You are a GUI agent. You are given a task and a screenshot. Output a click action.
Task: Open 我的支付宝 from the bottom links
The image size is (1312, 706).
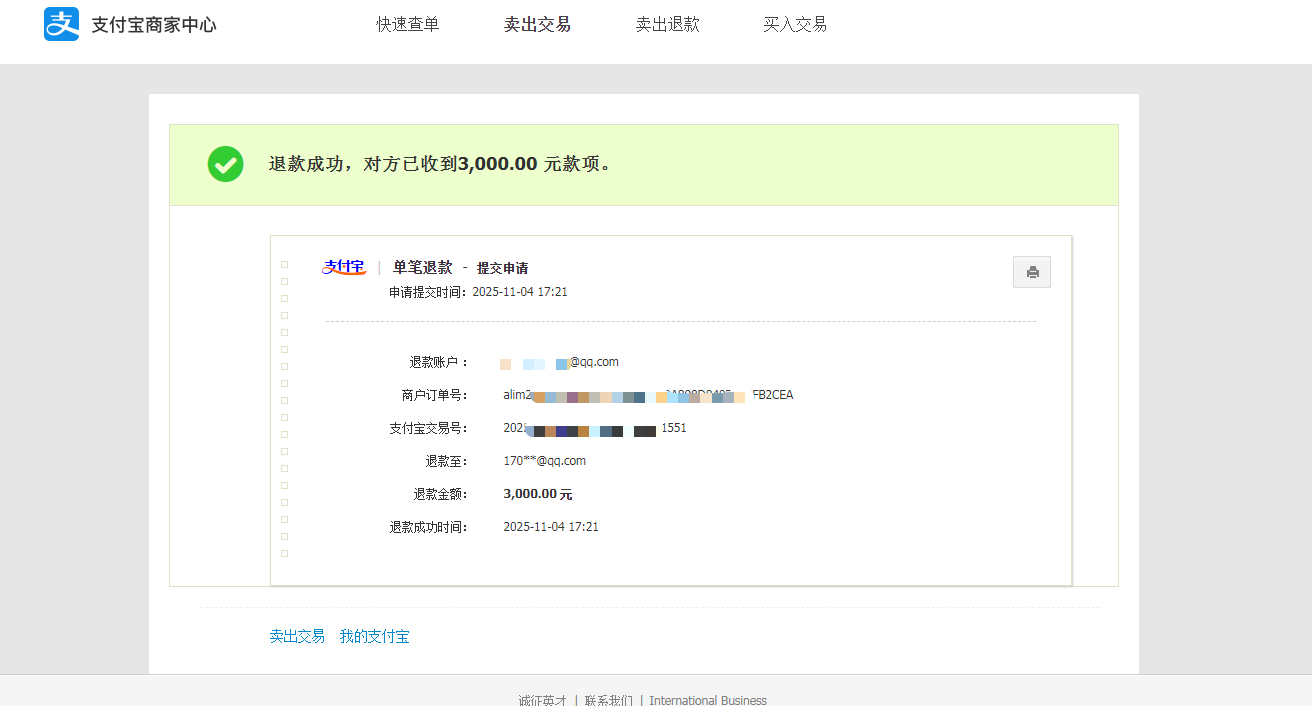pyautogui.click(x=375, y=636)
